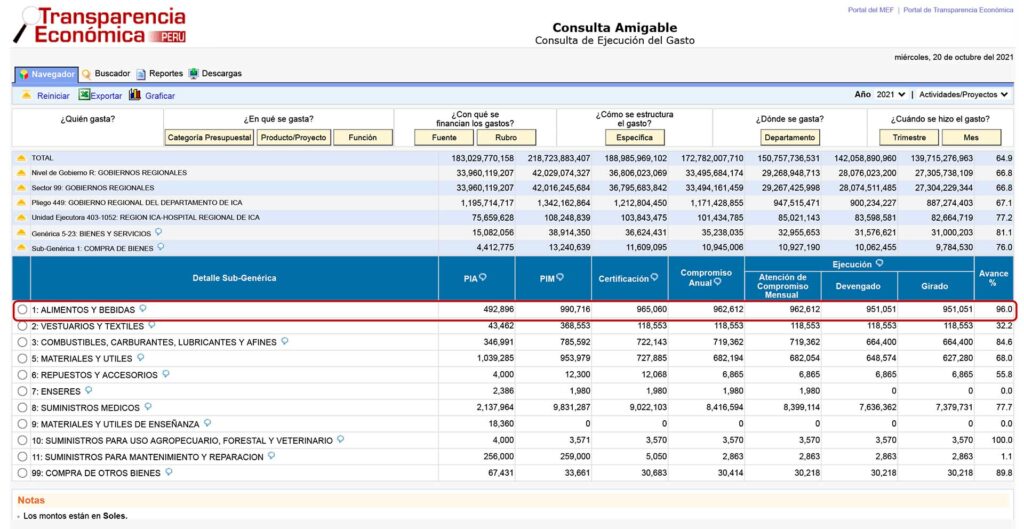The width and height of the screenshot is (1024, 529).
Task: Click up arrow icon for Pliego 449 row
Action: (21, 203)
